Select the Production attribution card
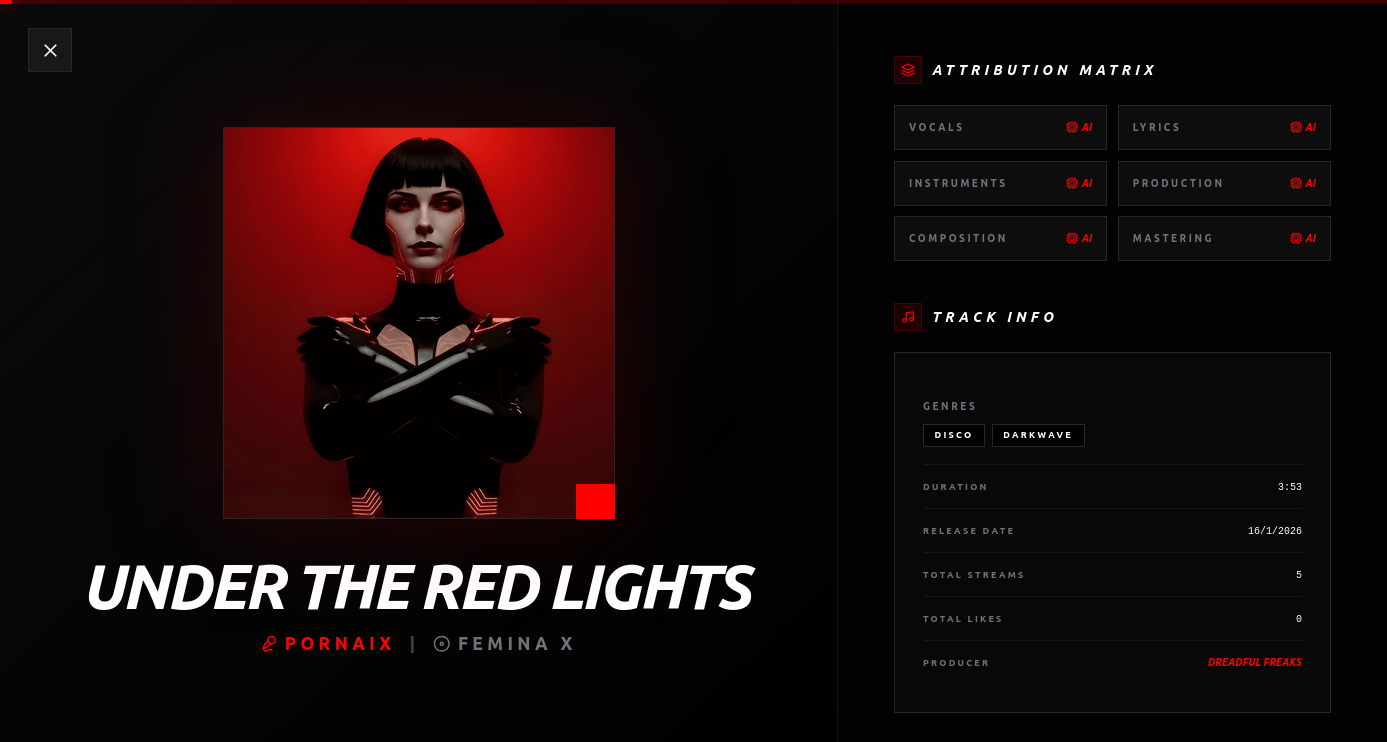The width and height of the screenshot is (1387, 742). coord(1224,183)
